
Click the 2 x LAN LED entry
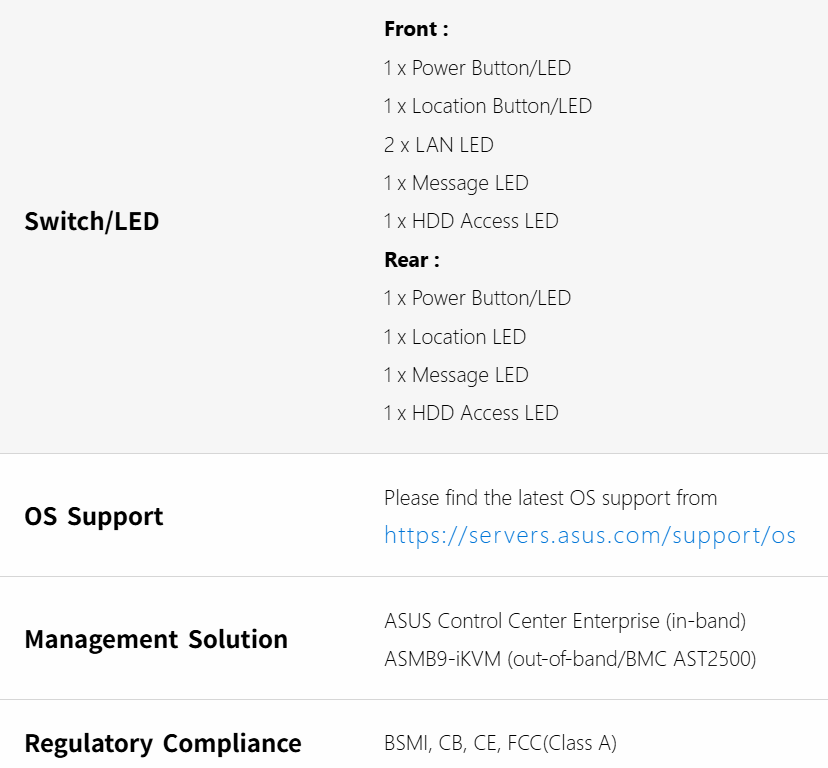coord(439,145)
